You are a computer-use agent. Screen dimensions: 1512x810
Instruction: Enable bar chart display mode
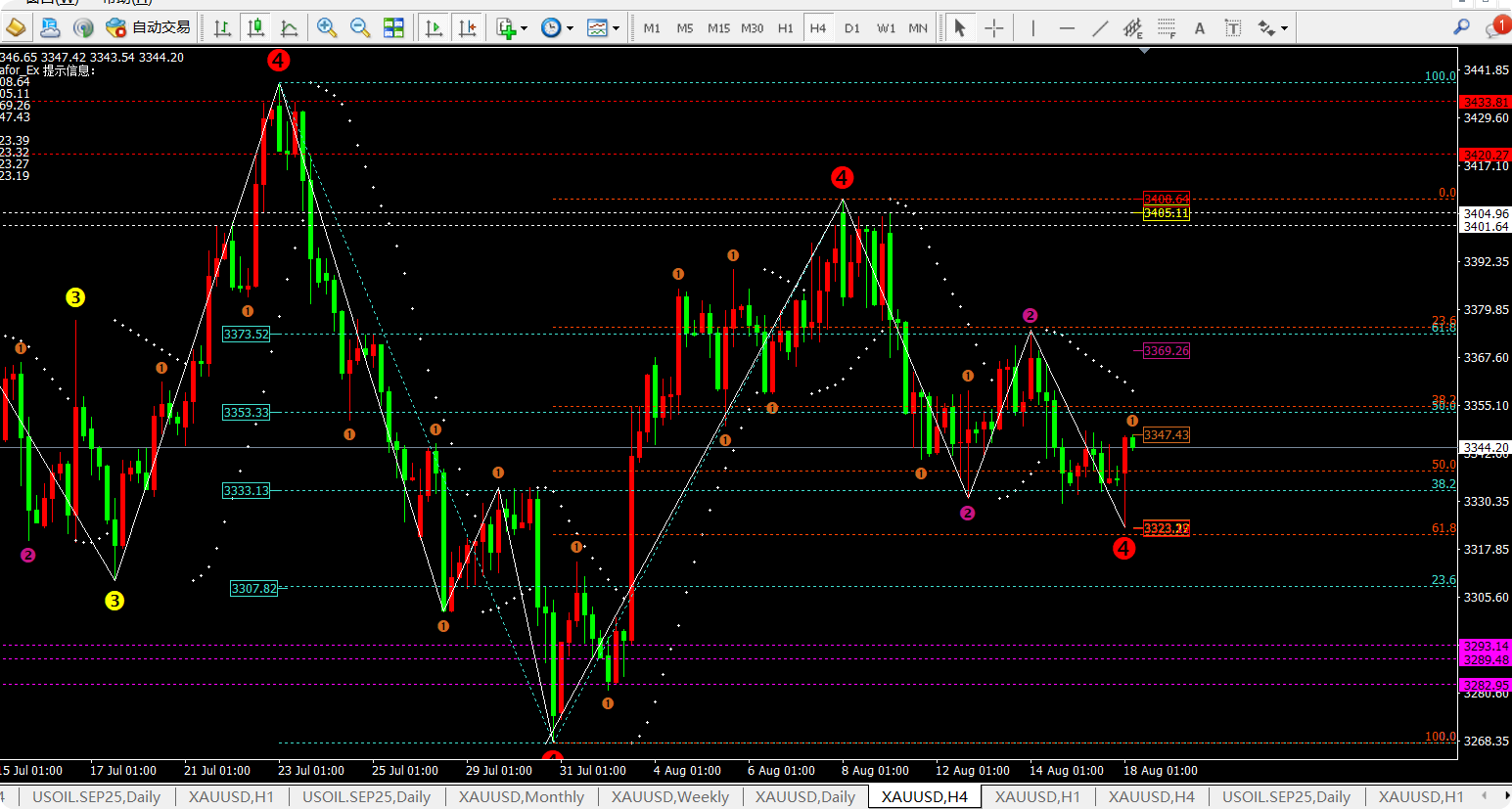click(x=222, y=28)
